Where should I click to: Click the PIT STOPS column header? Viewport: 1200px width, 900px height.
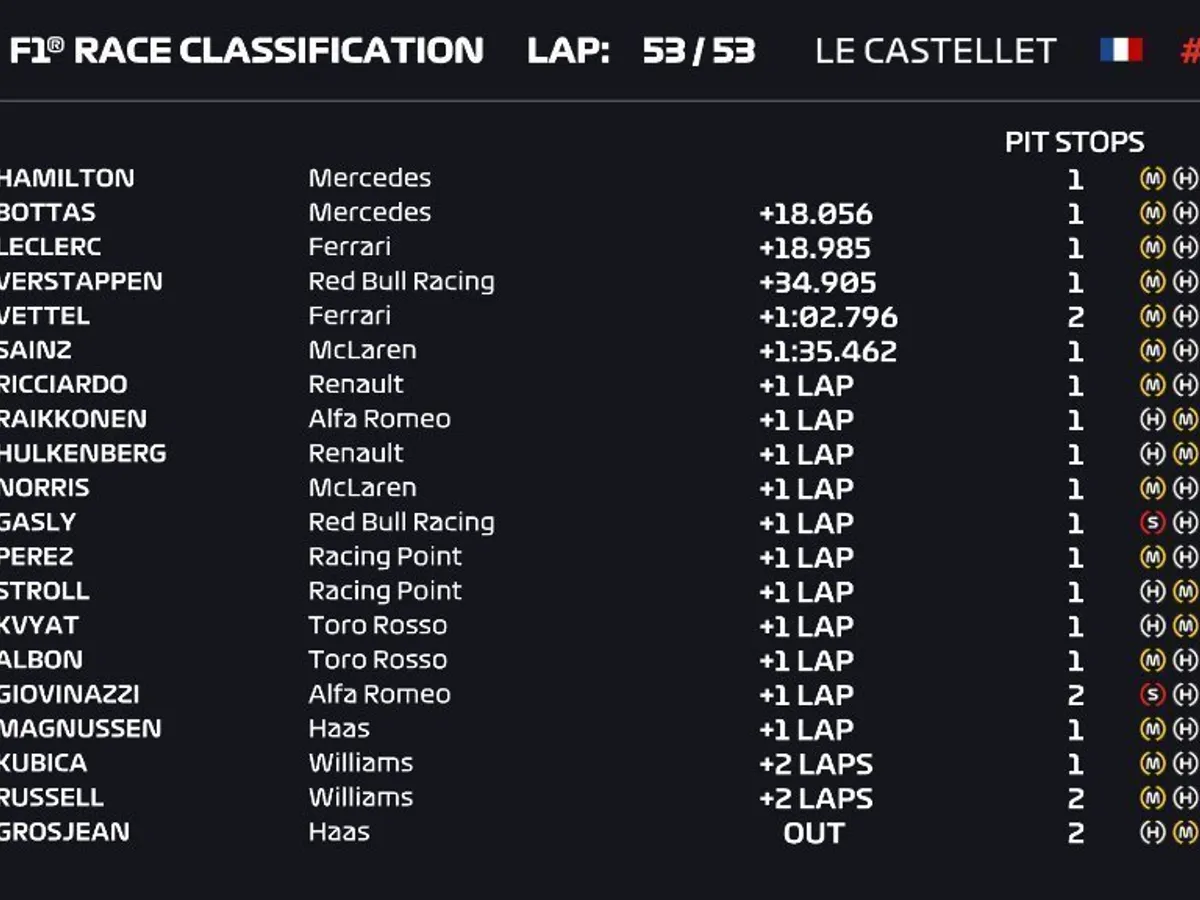click(x=1074, y=143)
